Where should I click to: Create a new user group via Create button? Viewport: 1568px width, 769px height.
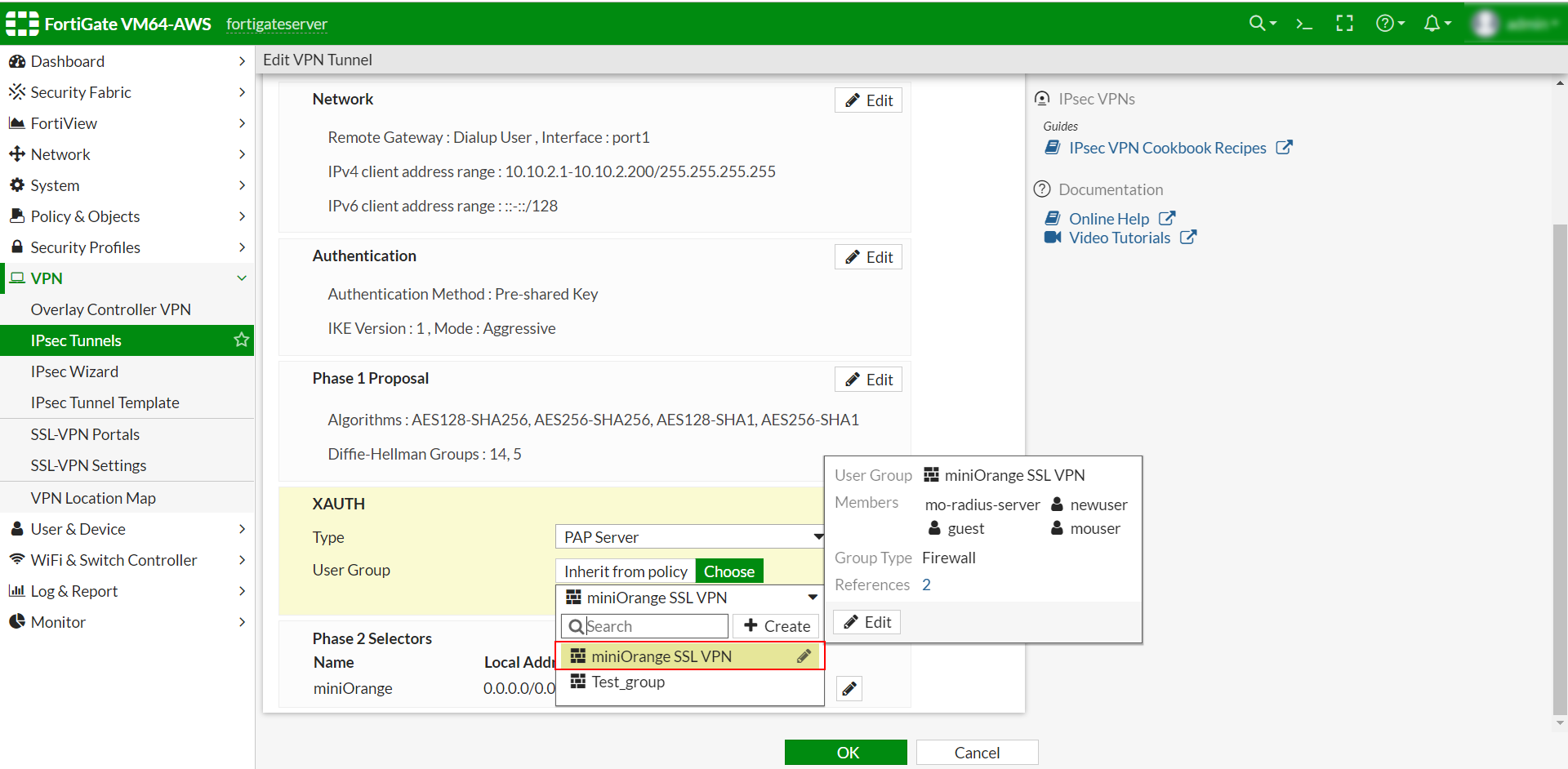775,625
